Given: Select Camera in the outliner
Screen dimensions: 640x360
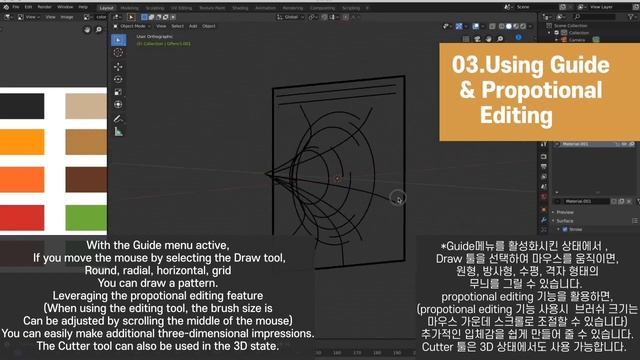Looking at the screenshot, I should tap(577, 40).
